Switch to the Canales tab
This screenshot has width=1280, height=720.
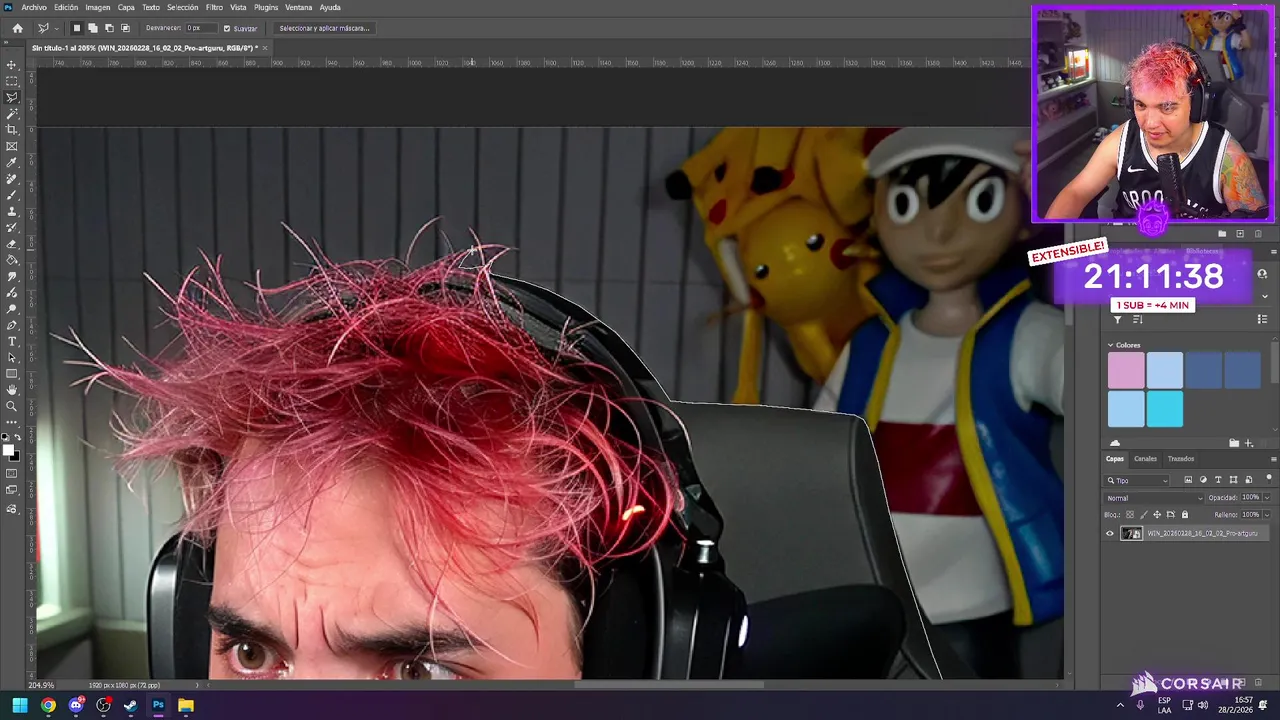click(x=1145, y=459)
